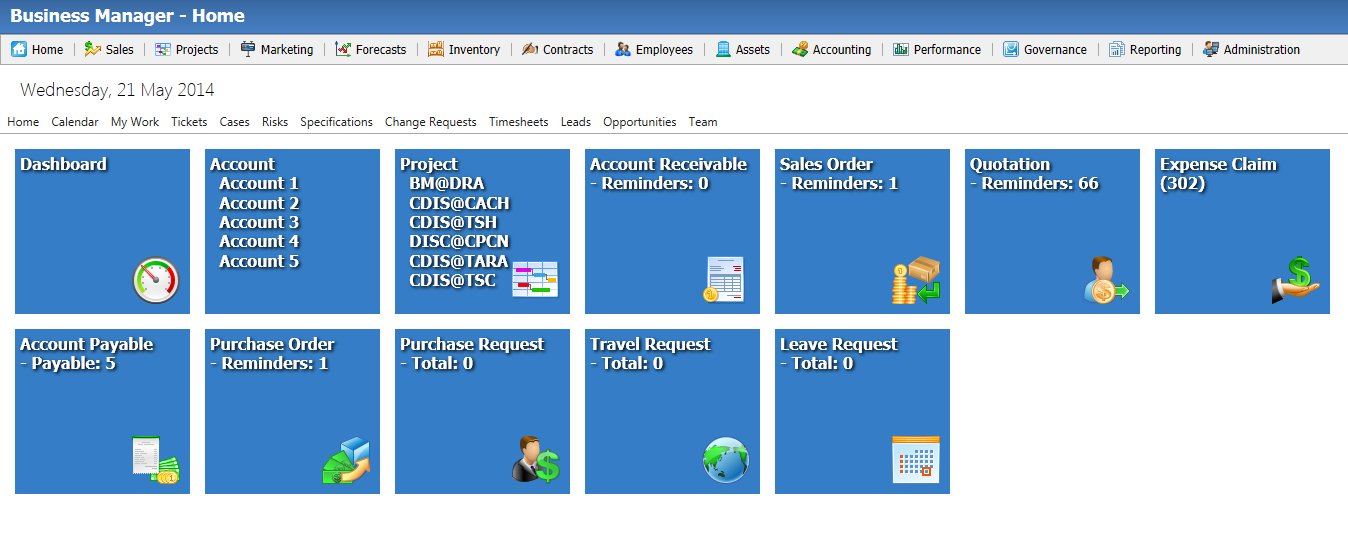Open the CDIS@TARA project
The height and width of the screenshot is (544, 1348).
point(459,262)
